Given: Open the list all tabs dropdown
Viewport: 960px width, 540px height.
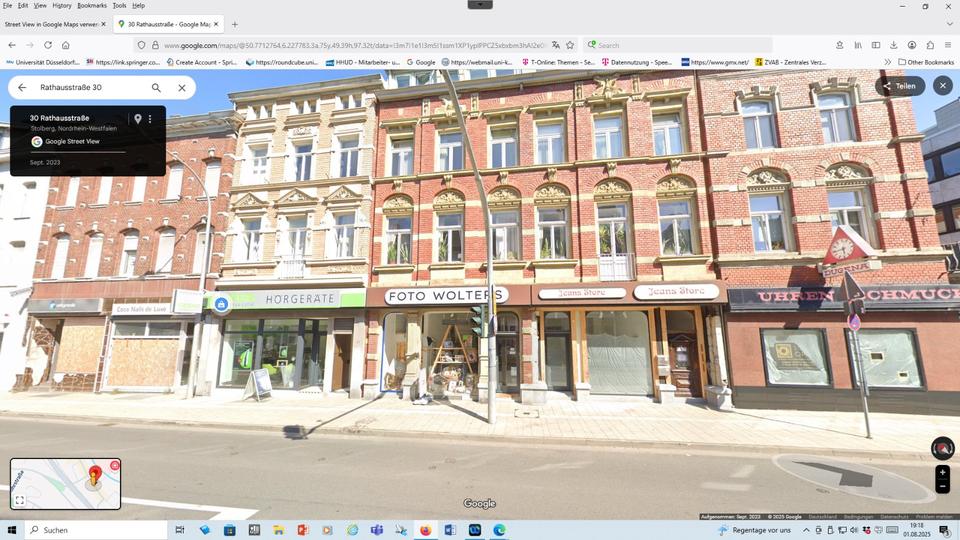Looking at the screenshot, I should (x=950, y=24).
